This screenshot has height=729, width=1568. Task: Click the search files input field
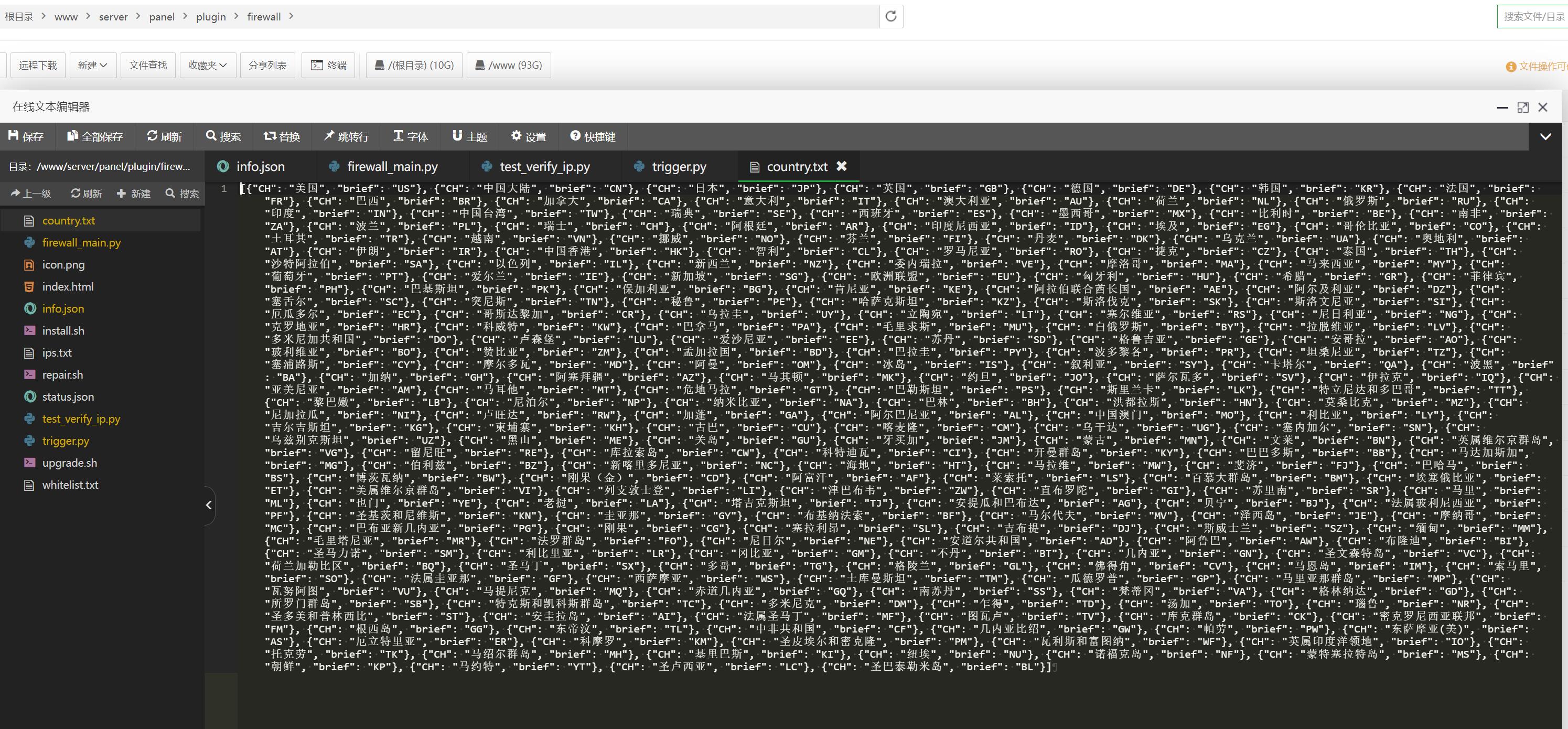click(1533, 16)
